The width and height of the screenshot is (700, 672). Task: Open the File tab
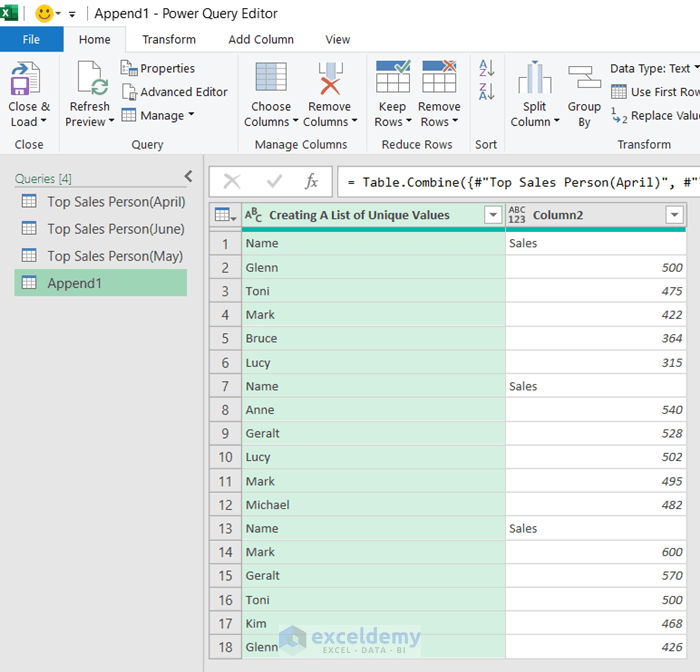[31, 39]
